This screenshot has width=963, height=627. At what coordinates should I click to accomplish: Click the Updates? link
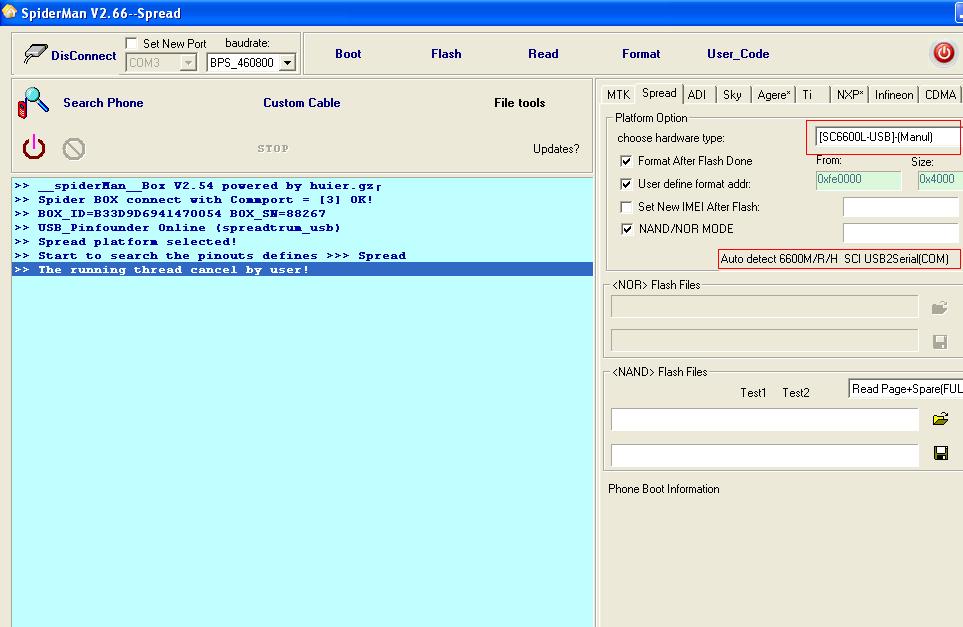556,149
